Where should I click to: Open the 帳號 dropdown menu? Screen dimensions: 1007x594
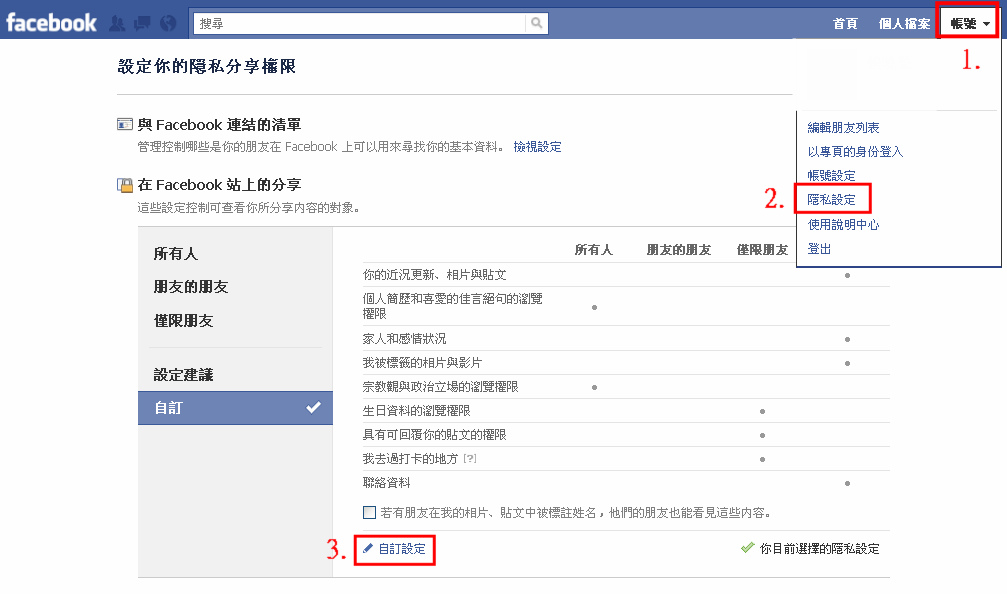(x=969, y=23)
